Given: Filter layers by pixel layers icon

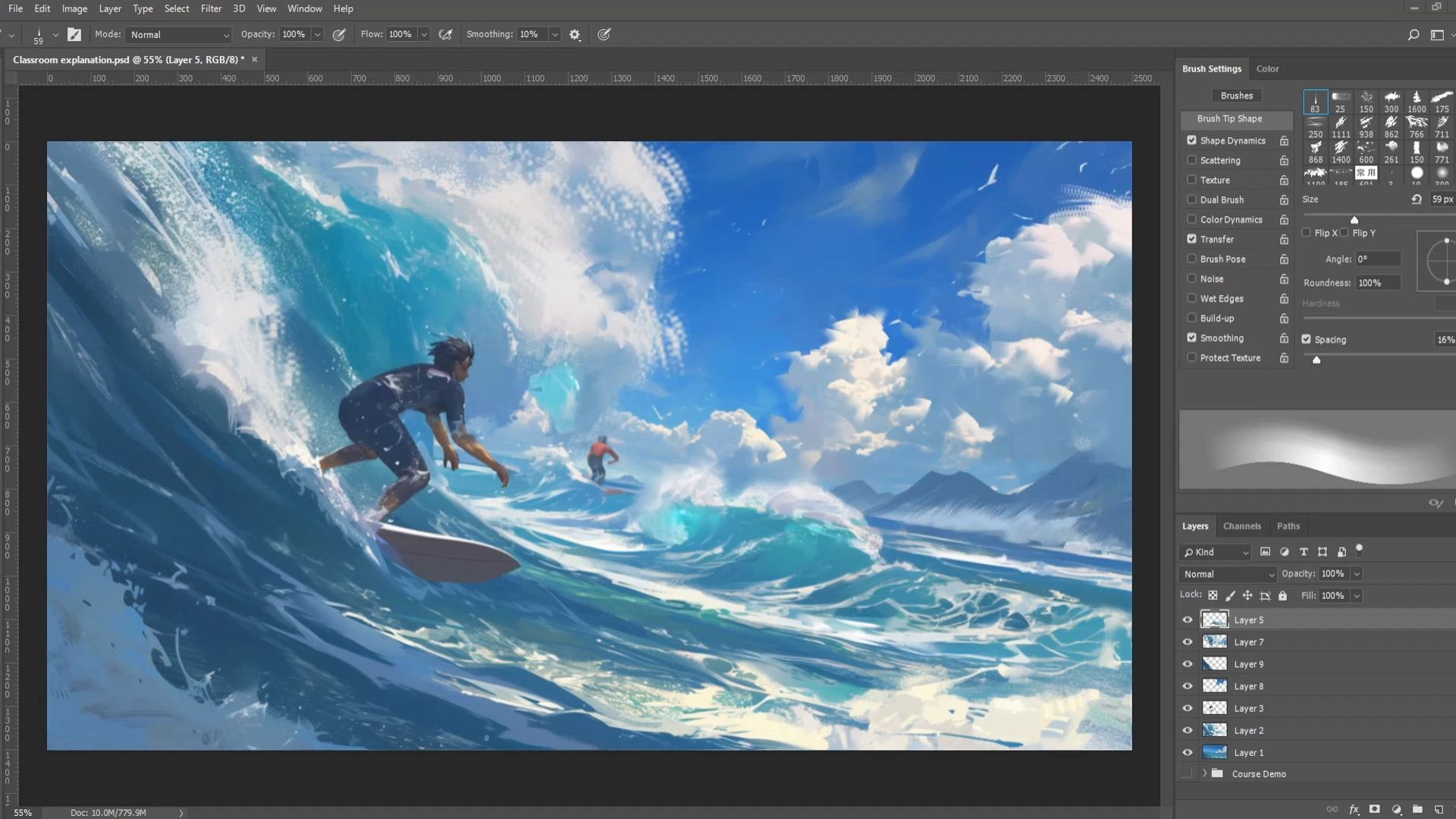Looking at the screenshot, I should [x=1265, y=552].
